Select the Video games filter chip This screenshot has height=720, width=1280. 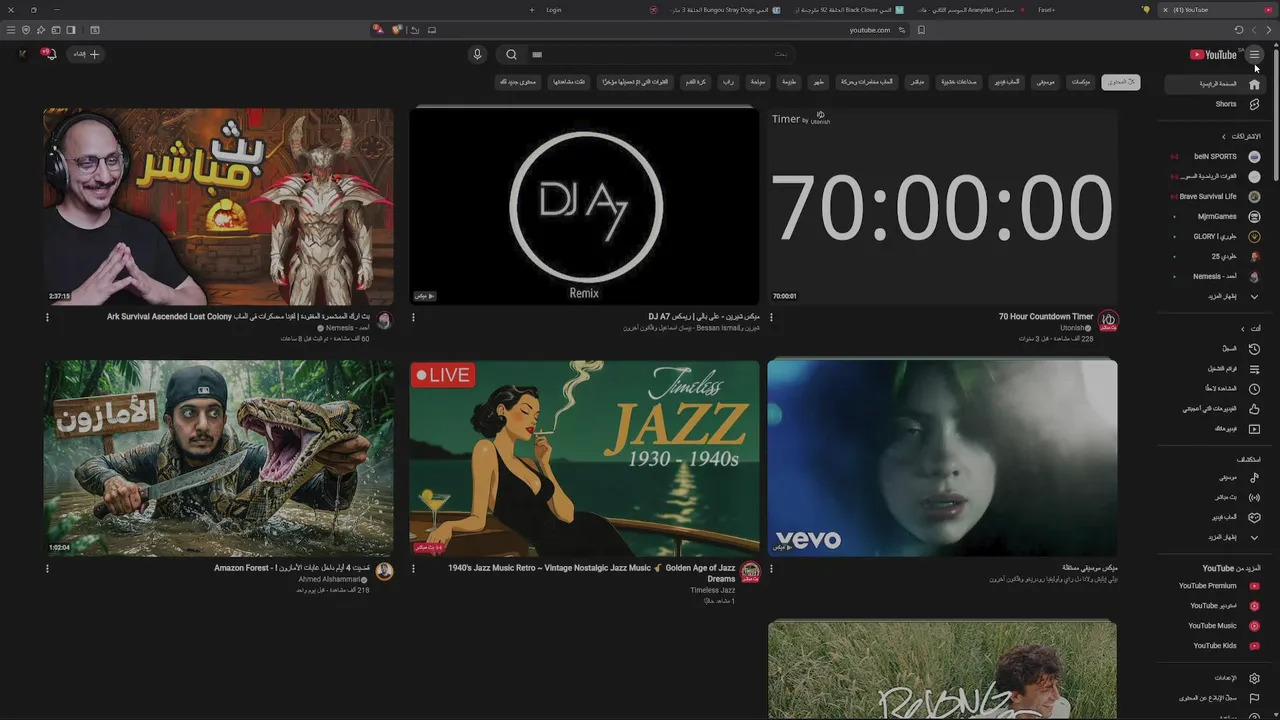click(1006, 82)
